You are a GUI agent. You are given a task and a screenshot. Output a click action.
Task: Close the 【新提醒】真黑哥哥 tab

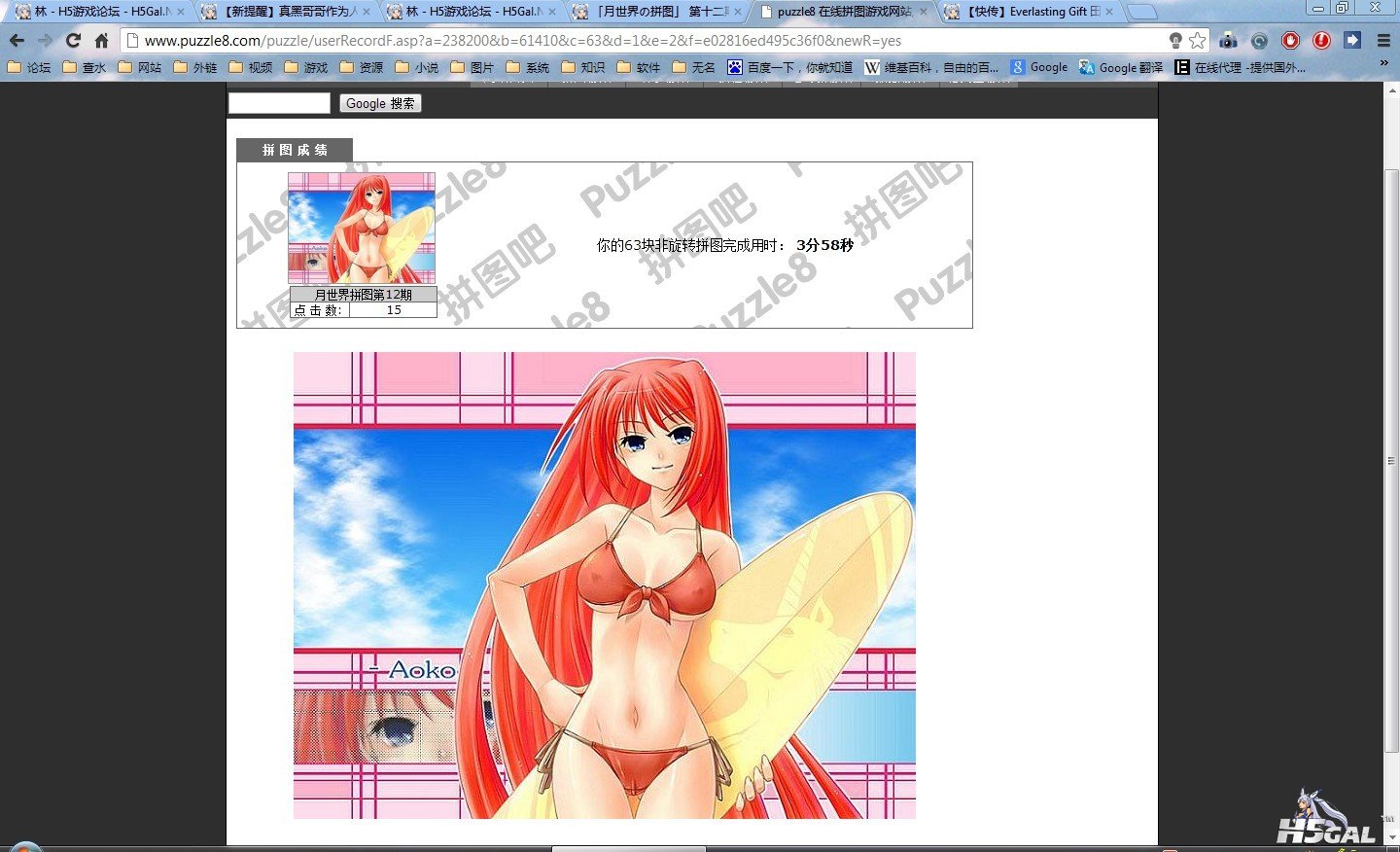click(367, 12)
